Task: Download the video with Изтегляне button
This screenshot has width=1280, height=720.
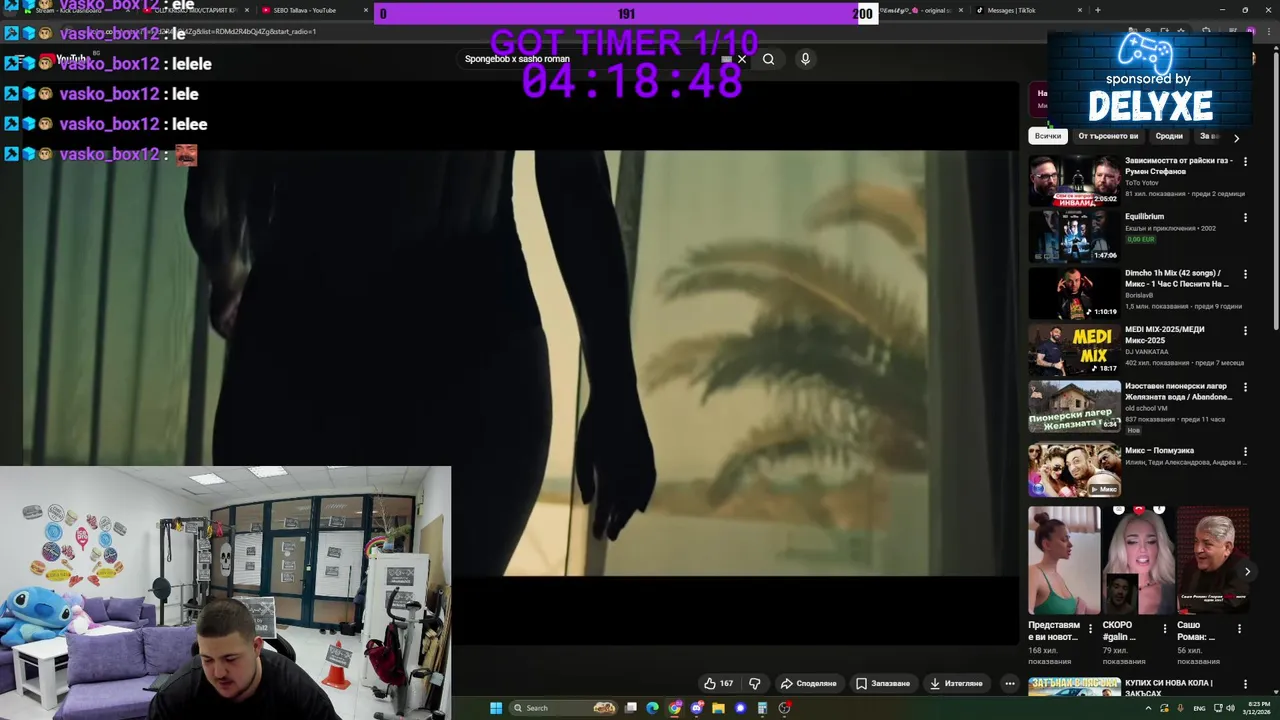Action: tap(956, 684)
